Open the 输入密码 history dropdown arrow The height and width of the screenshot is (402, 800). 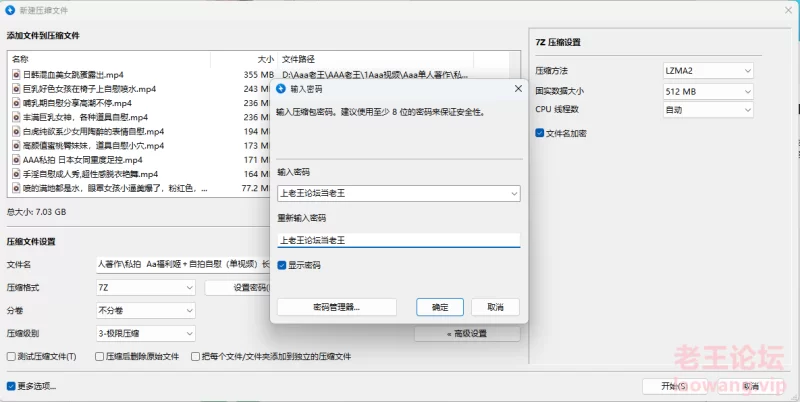514,194
